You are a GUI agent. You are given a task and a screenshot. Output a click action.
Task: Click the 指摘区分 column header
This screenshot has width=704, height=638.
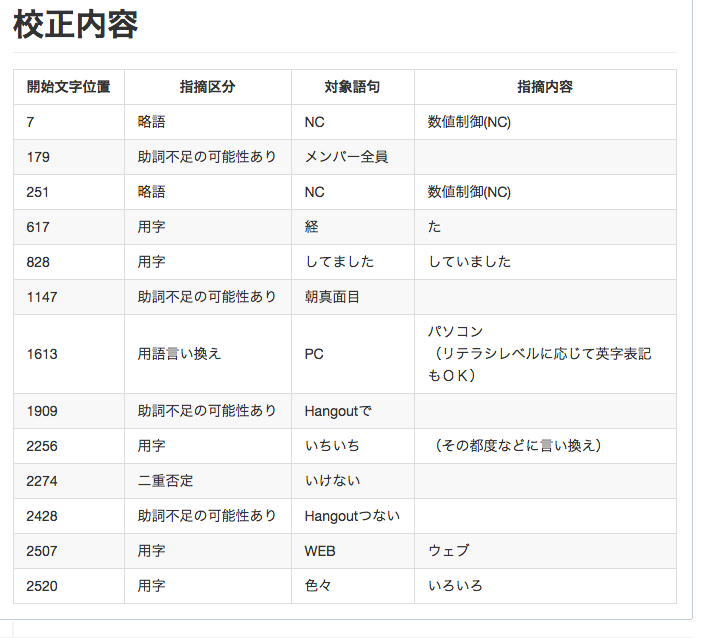(x=207, y=87)
